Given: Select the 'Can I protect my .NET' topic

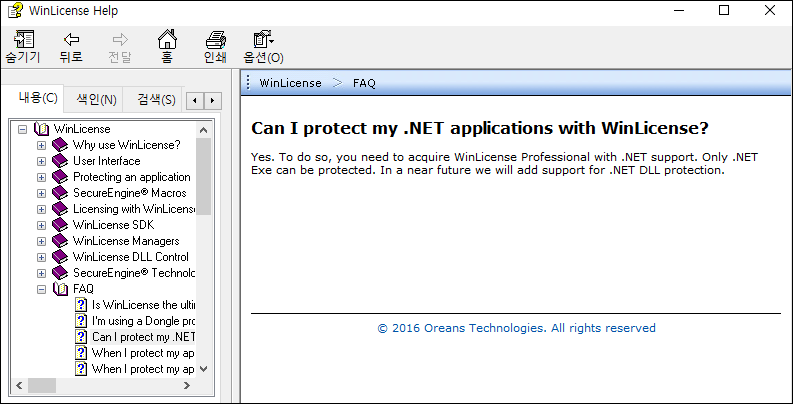Looking at the screenshot, I should pos(144,337).
